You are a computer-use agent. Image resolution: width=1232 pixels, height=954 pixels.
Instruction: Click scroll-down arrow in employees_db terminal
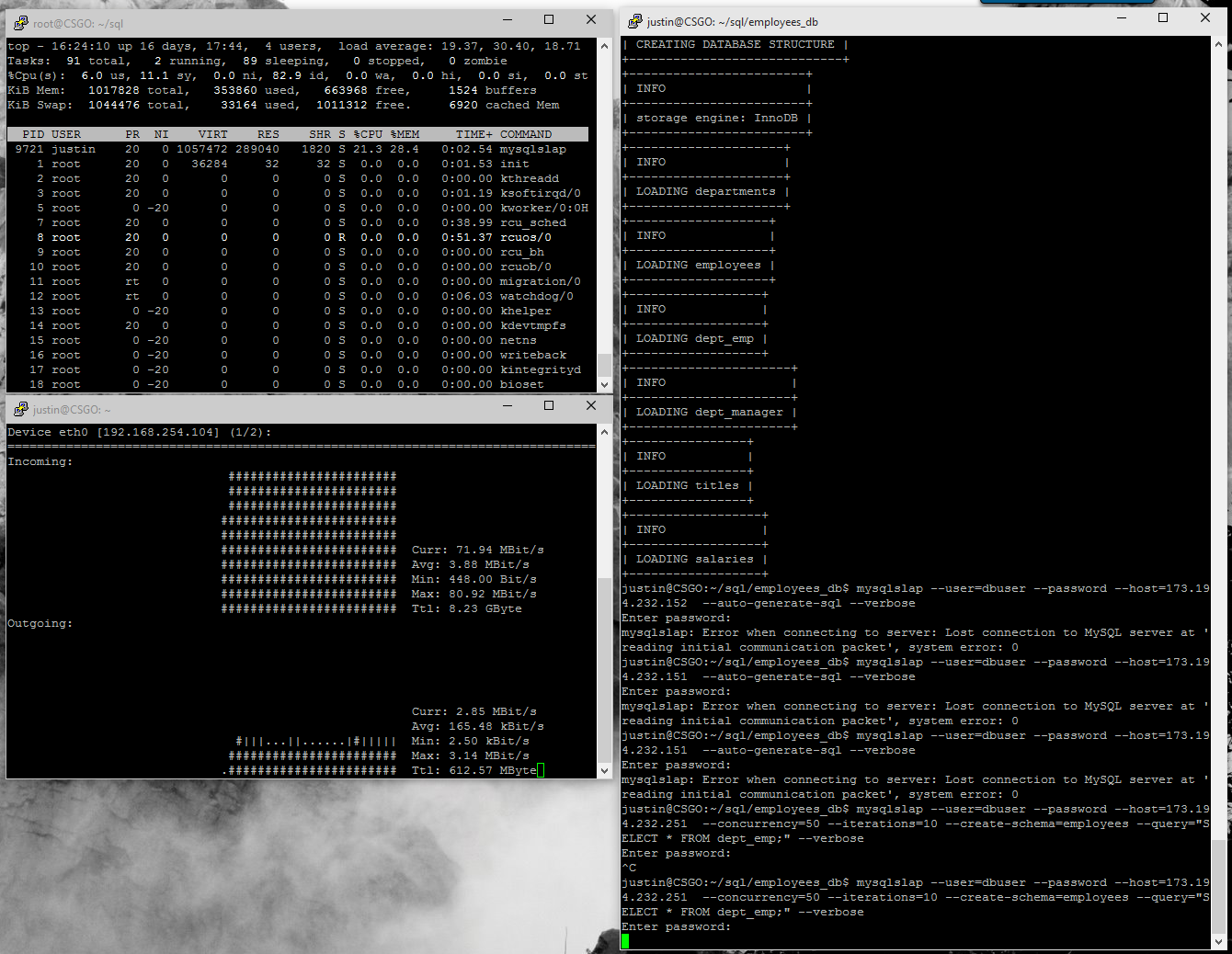tap(1218, 941)
